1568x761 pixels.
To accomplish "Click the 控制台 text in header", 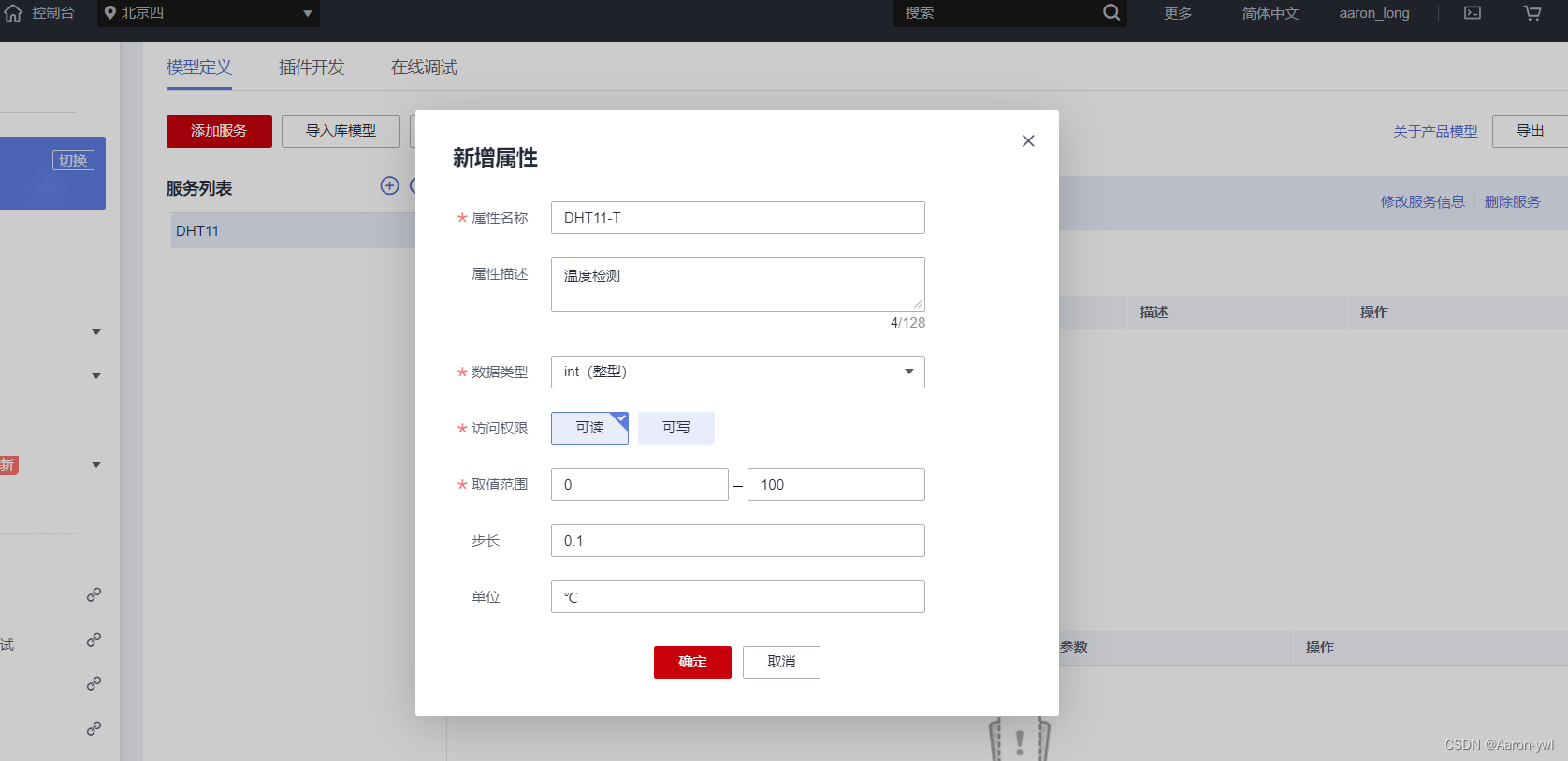I will tap(52, 13).
